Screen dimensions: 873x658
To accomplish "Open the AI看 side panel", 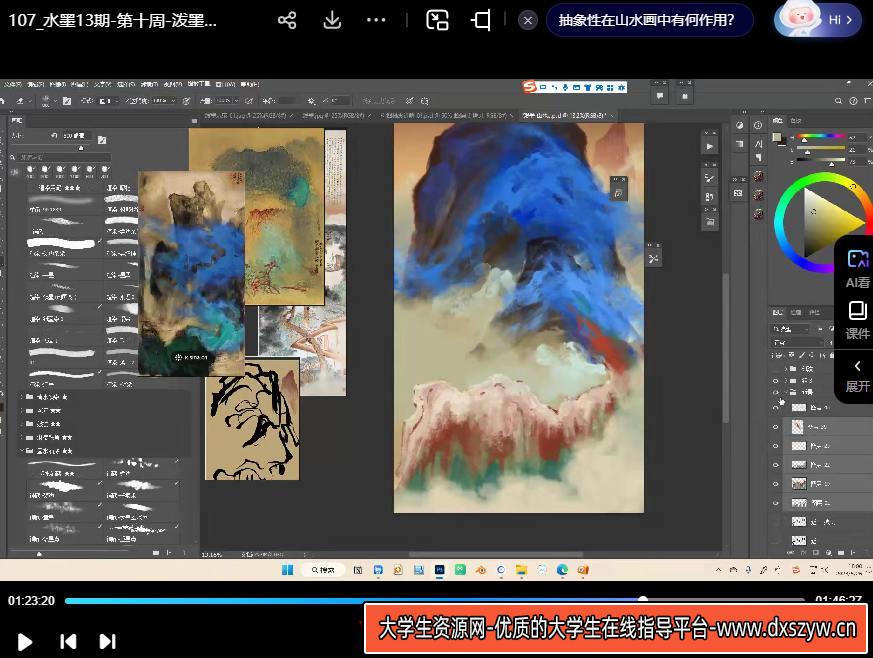I will pyautogui.click(x=857, y=269).
